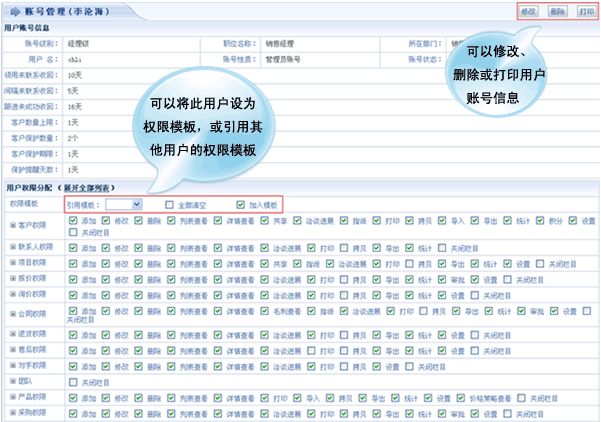Uncheck 导出 in the 售后权限 row
The height and width of the screenshot is (422, 601).
point(377,351)
